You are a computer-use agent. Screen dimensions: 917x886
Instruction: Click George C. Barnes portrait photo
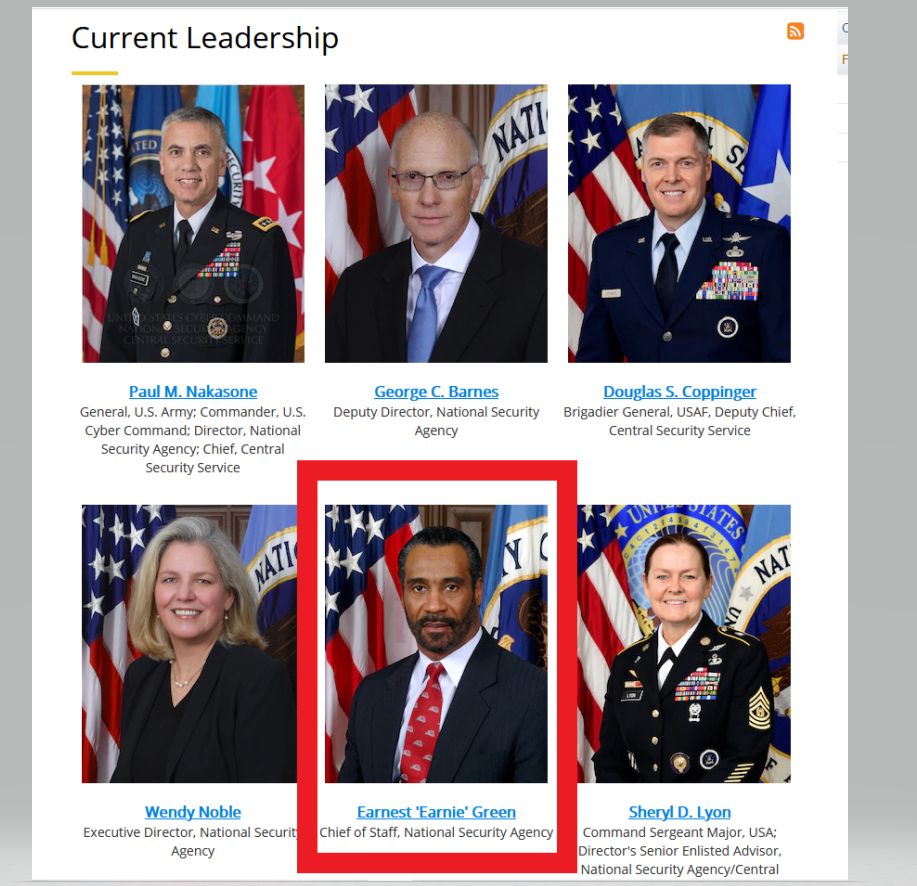click(x=436, y=223)
